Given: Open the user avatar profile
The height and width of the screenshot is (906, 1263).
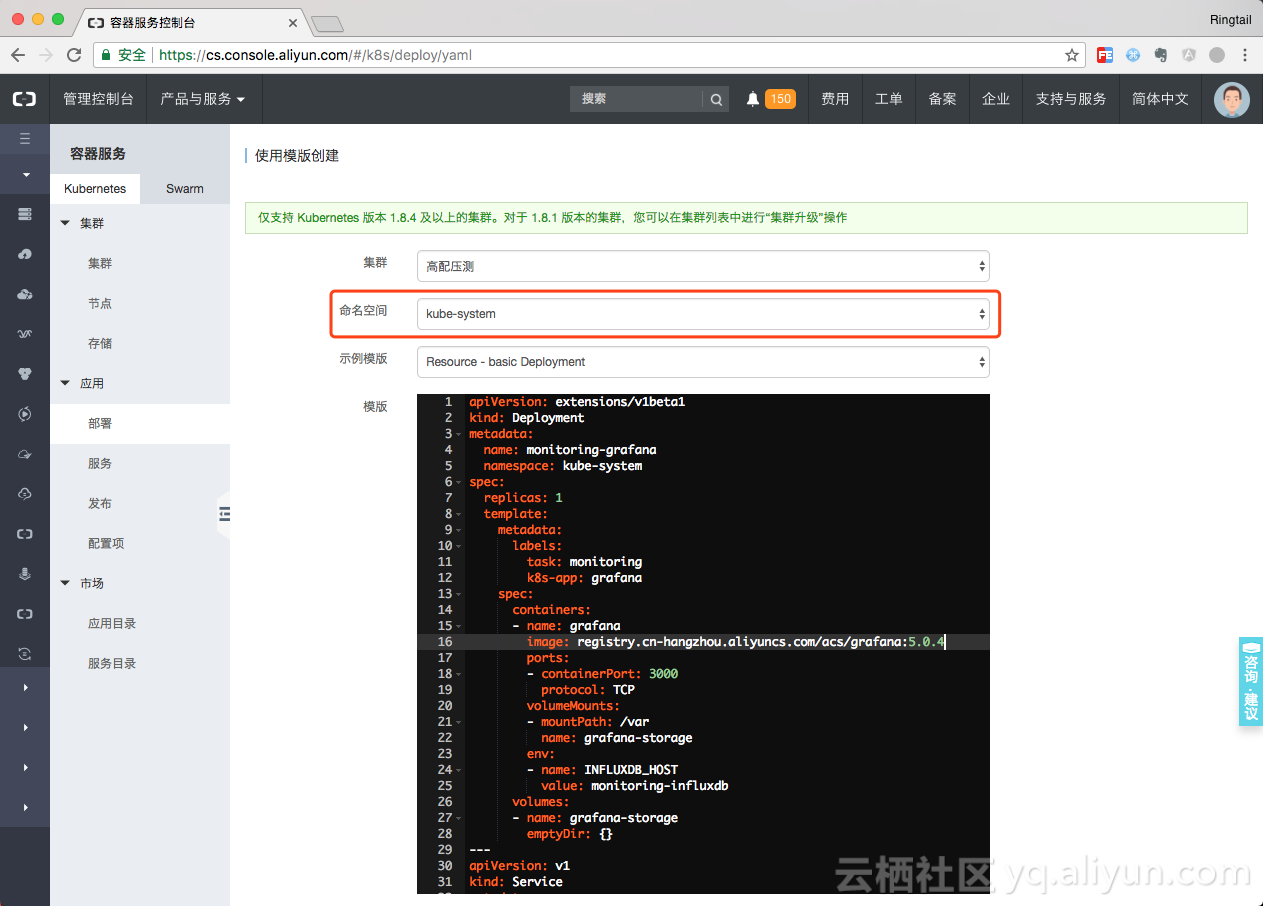Looking at the screenshot, I should coord(1231,99).
